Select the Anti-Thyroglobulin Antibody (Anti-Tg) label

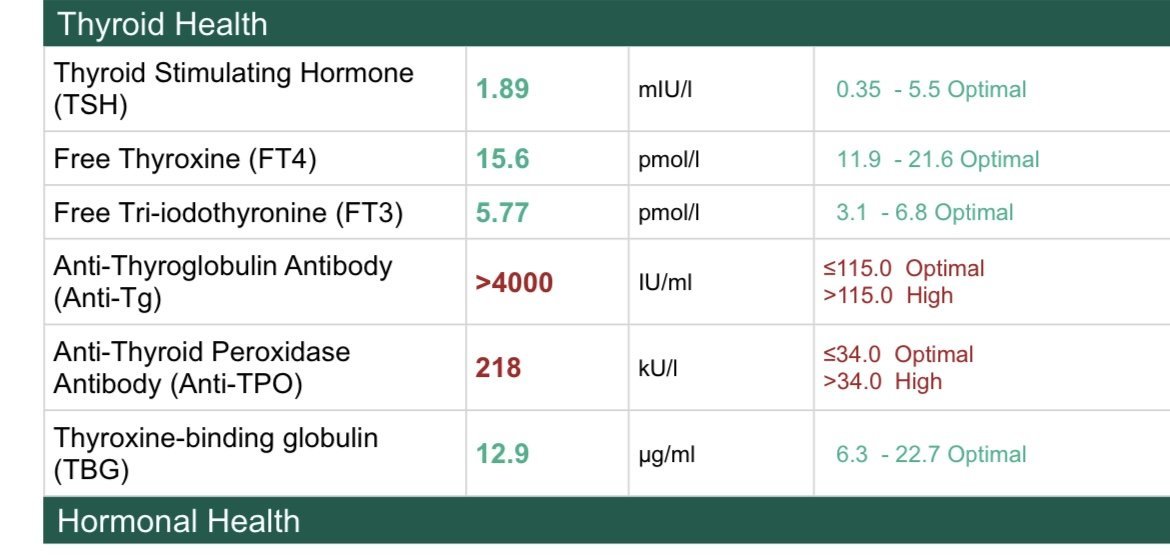[x=223, y=282]
